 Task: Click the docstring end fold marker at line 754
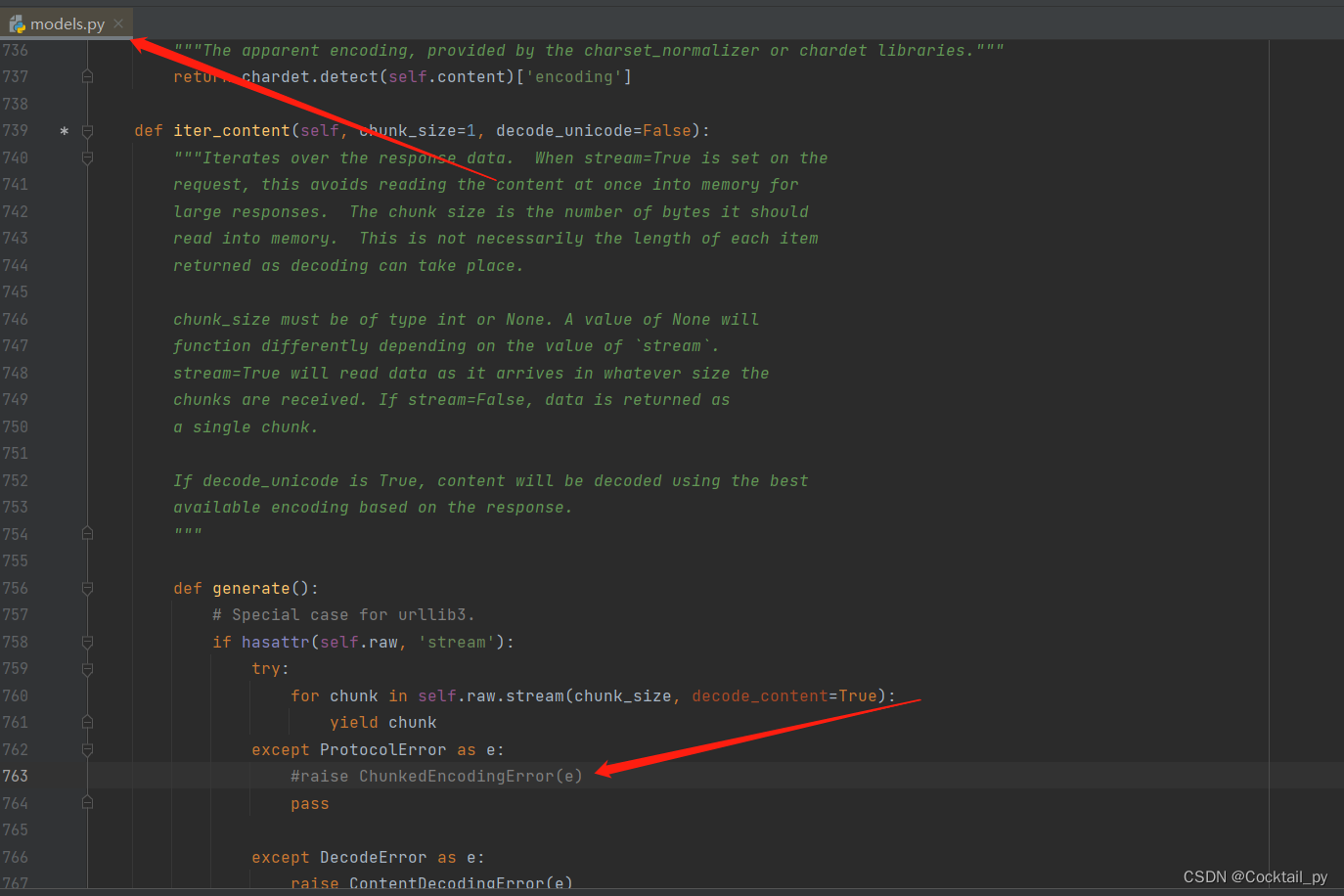(87, 534)
